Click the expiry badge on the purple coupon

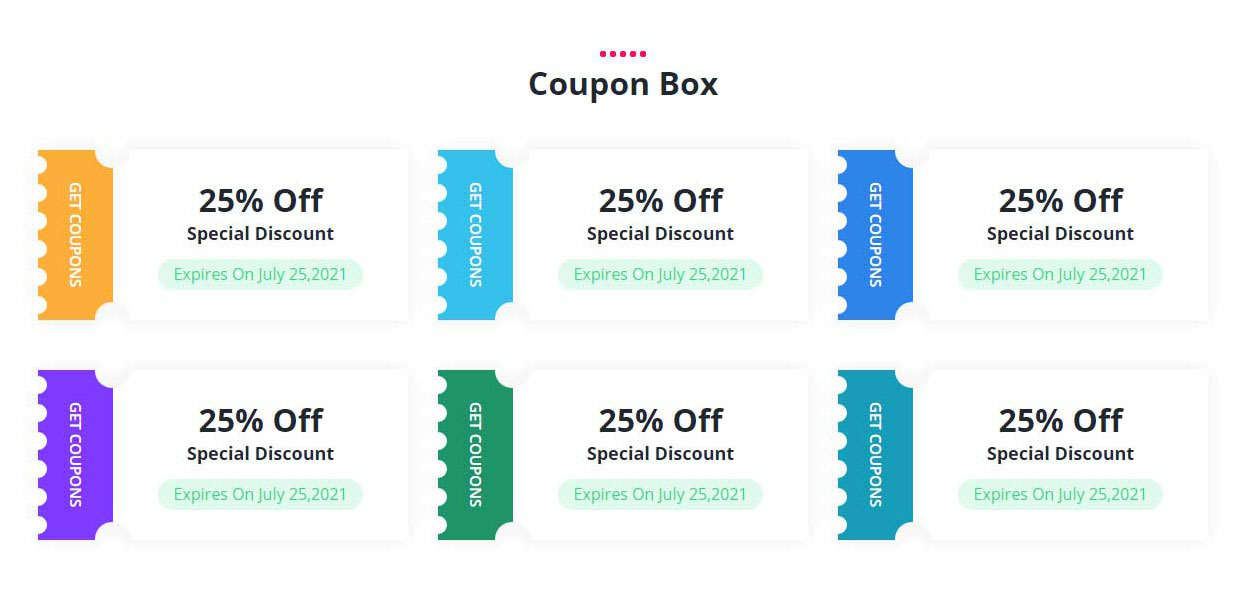pos(260,494)
